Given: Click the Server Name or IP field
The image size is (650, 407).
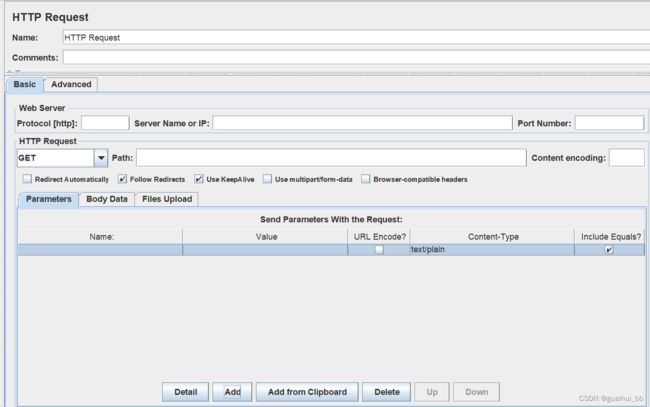Looking at the screenshot, I should tap(363, 123).
